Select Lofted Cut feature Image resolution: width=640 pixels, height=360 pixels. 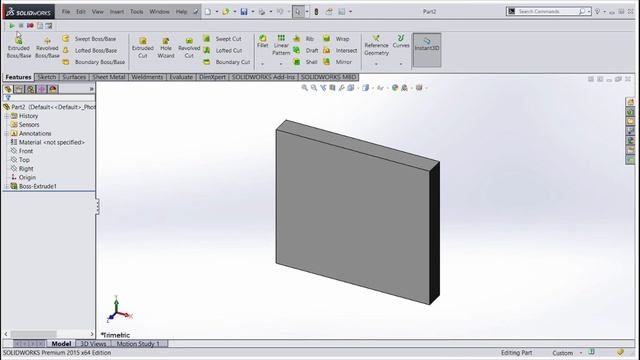point(223,50)
